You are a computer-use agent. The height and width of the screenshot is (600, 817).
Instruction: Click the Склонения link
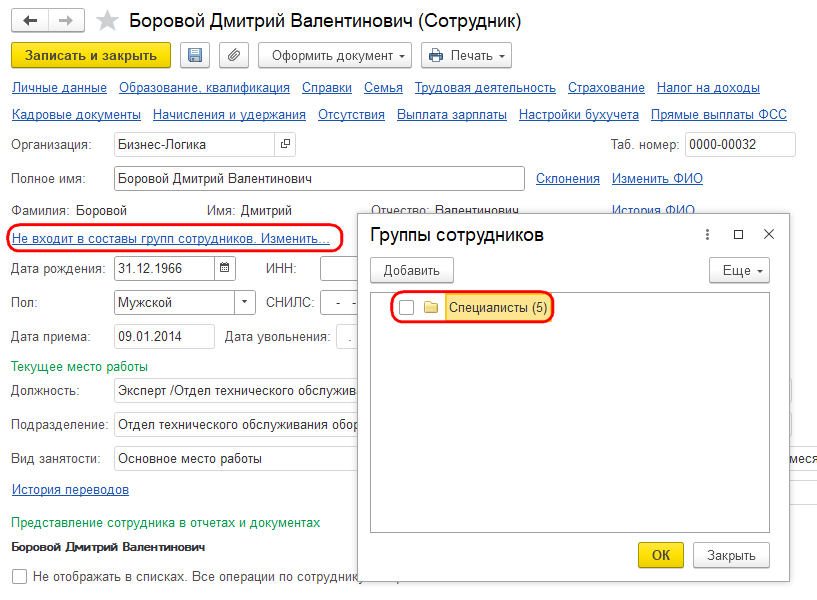[x=567, y=179]
